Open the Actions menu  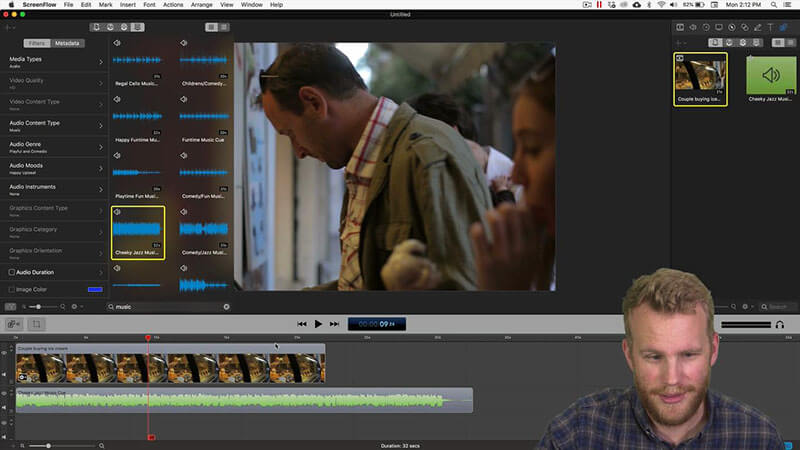coord(173,5)
